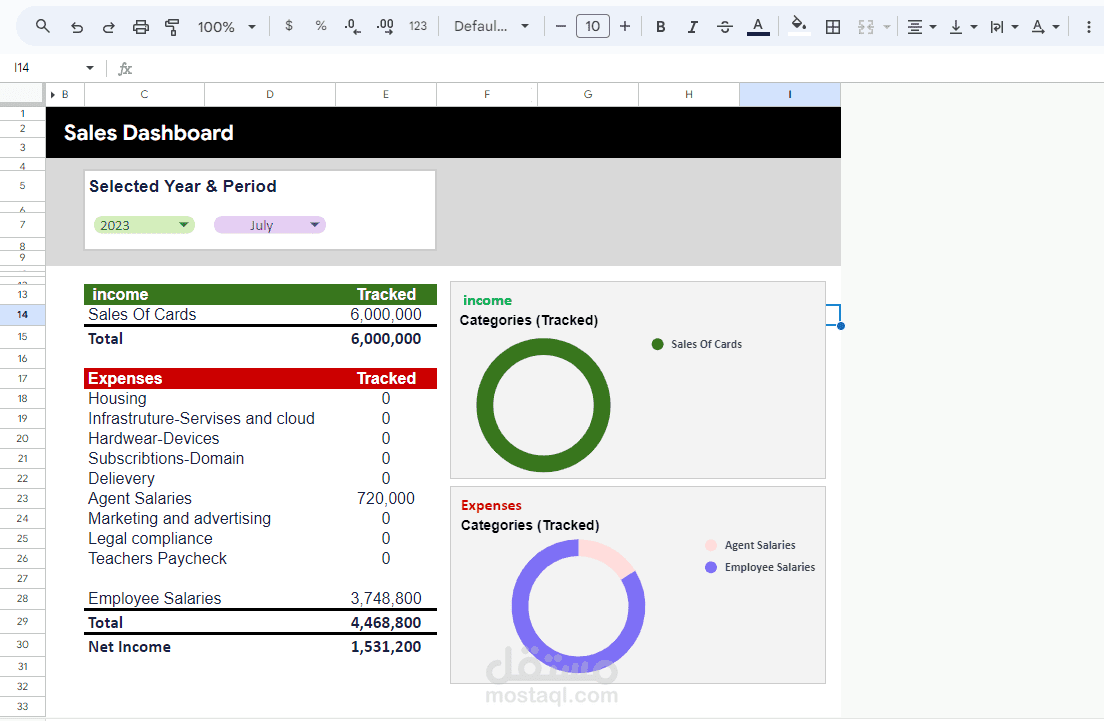
Task: Click the search magnifier icon in toolbar
Action: point(43,26)
